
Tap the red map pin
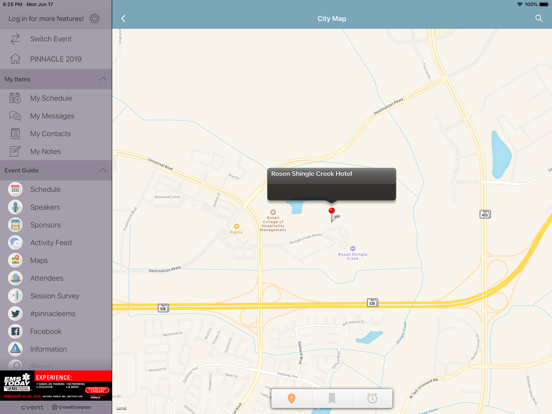coord(332,214)
